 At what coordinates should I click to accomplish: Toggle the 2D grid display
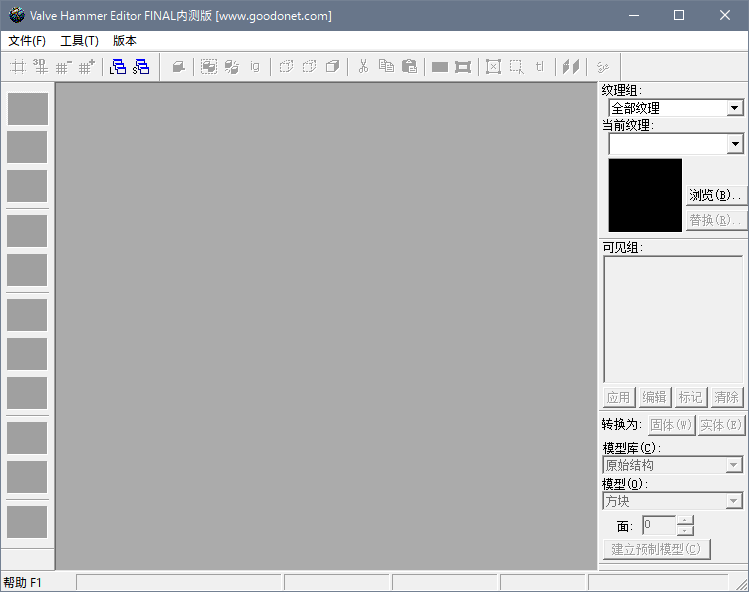pyautogui.click(x=18, y=66)
